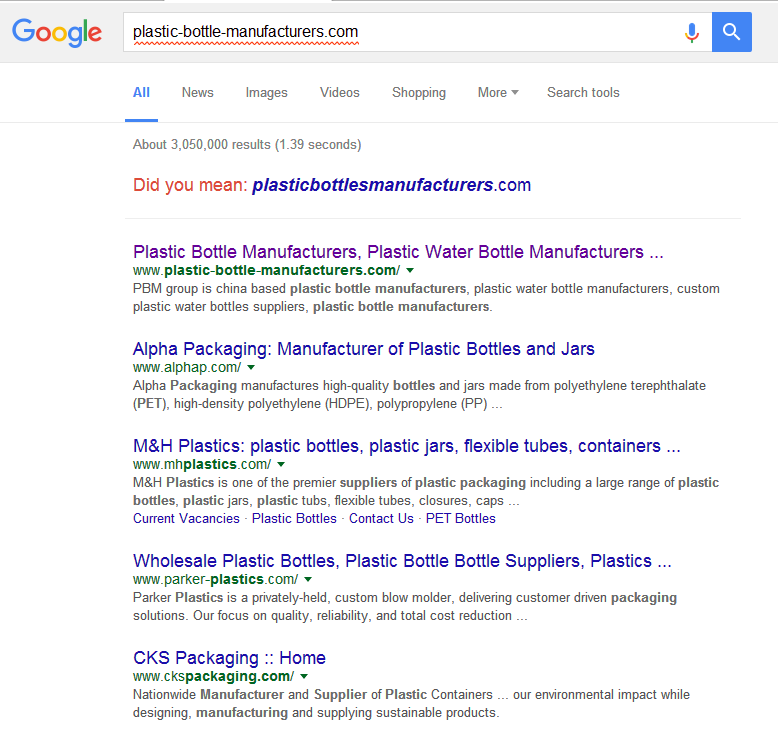The image size is (778, 733).
Task: Click the www.ckspackaging.com green URL text
Action: tap(213, 676)
